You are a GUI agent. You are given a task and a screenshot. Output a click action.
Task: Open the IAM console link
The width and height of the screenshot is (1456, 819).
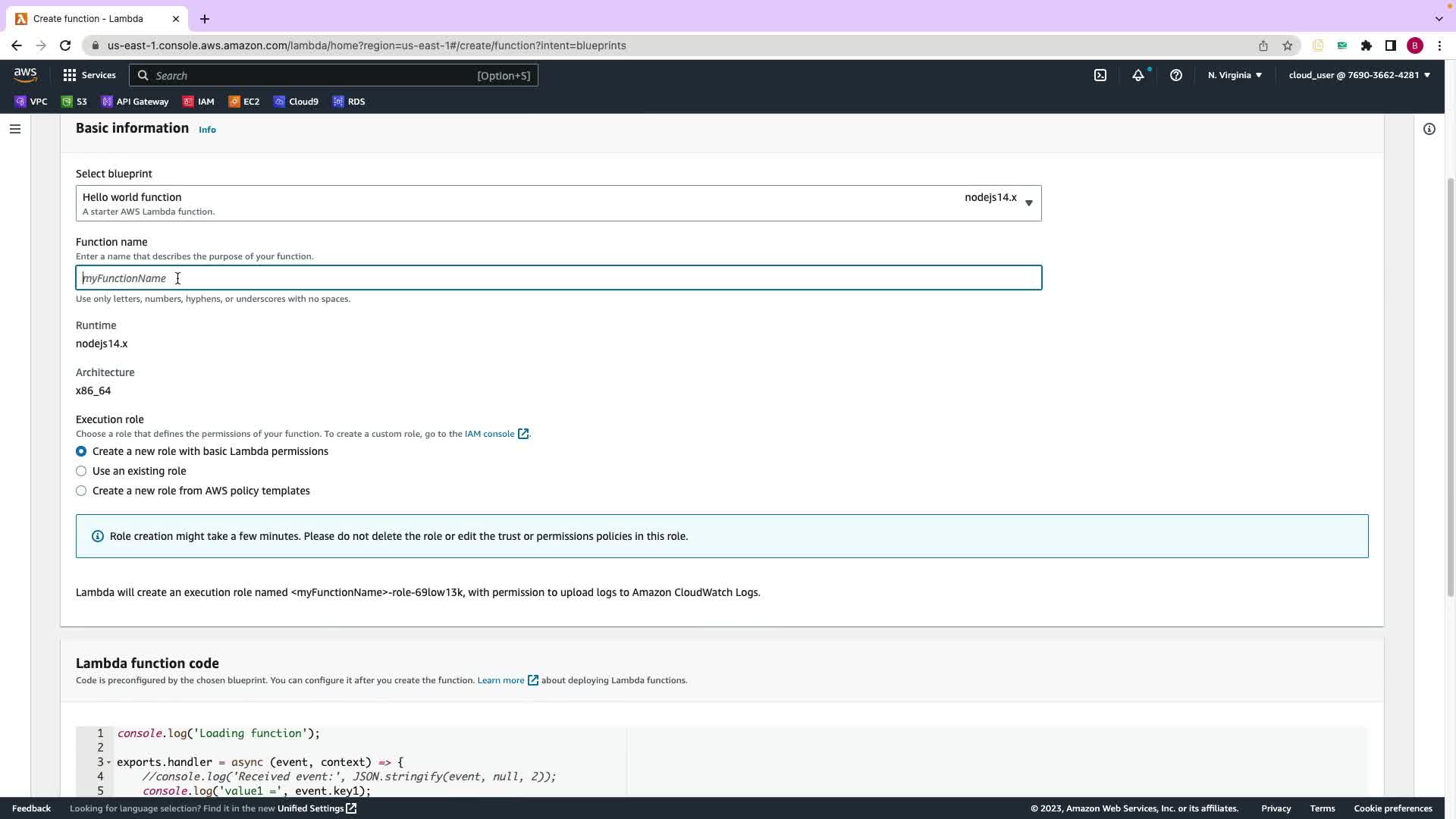(x=489, y=434)
